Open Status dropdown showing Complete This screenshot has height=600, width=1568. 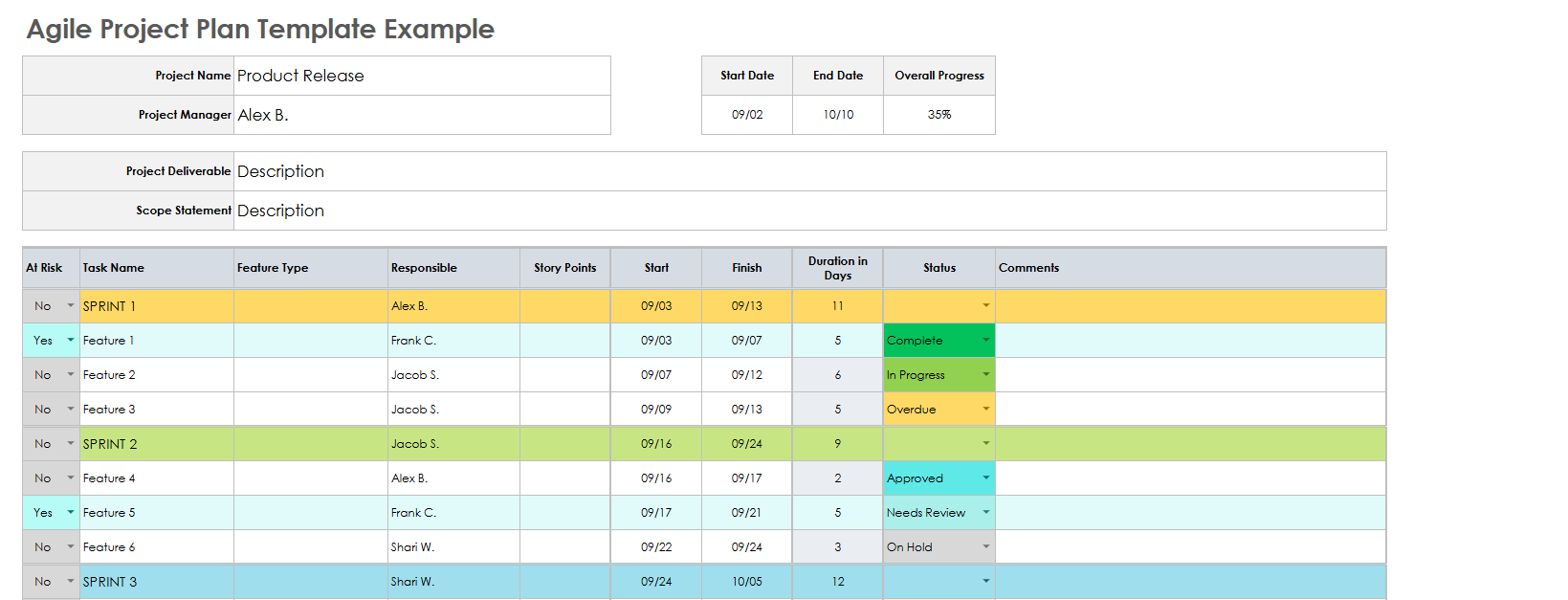click(x=985, y=341)
